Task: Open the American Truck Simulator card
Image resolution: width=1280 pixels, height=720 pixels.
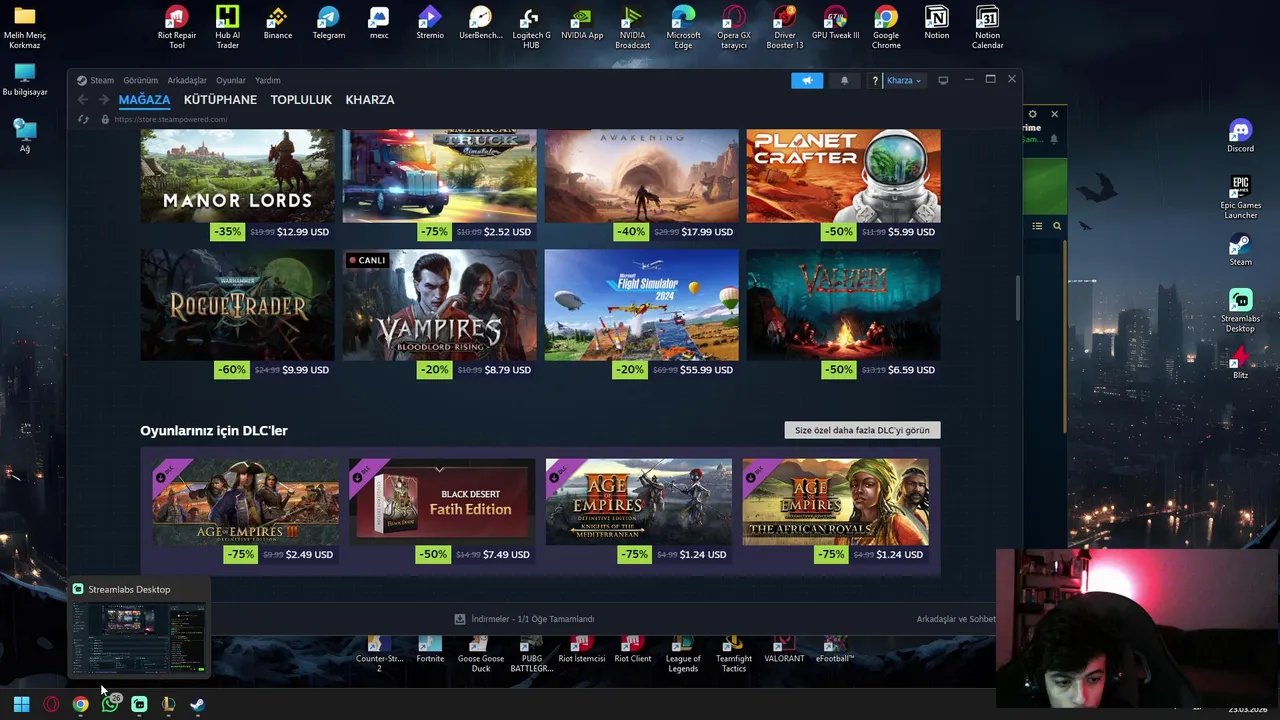Action: point(440,175)
